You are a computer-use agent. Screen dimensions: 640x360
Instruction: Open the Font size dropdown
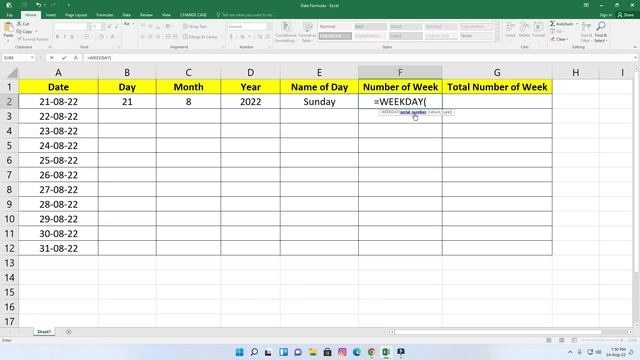102,27
